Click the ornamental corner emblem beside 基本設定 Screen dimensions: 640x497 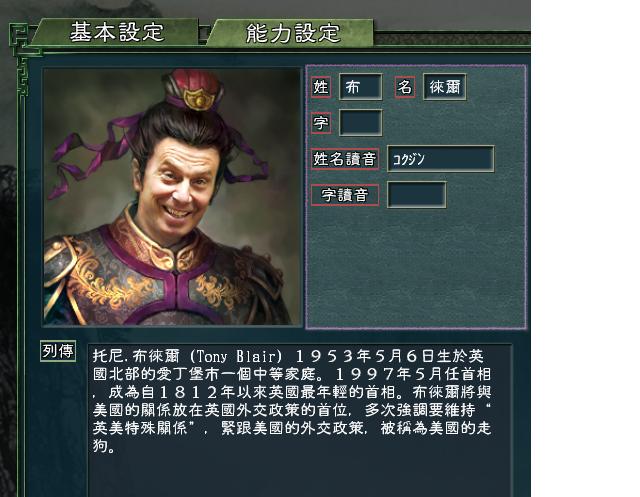20,42
